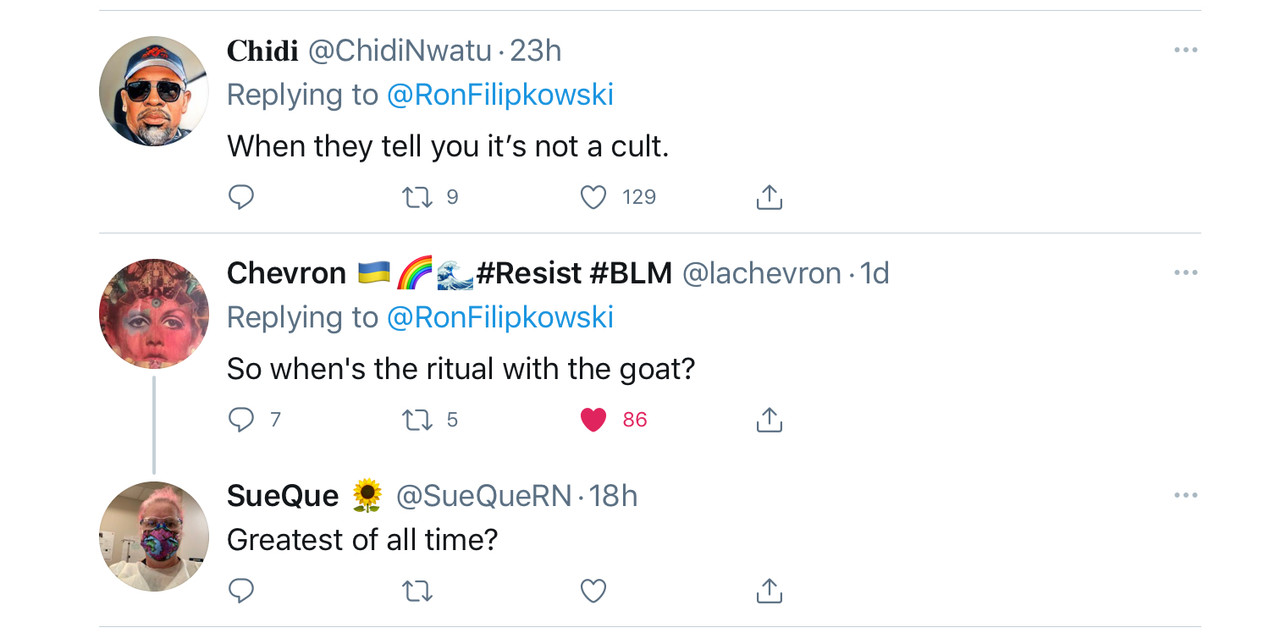Reply to Chevron's goat ritual tweet
Screen dimensions: 1280x632
[x=241, y=420]
